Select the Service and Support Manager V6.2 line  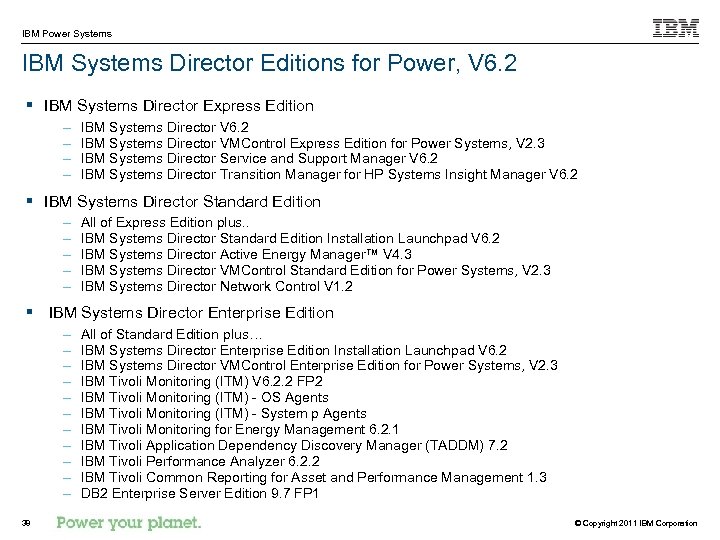pos(259,159)
